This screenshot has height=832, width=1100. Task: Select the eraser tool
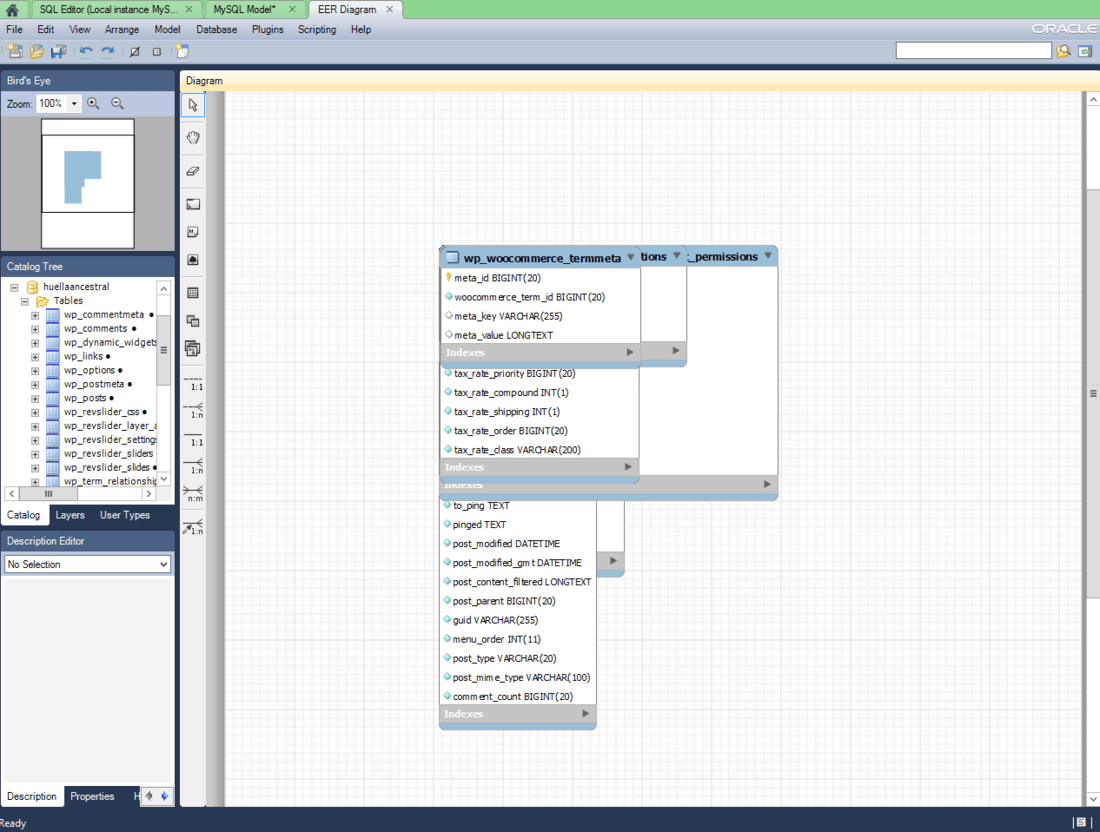(193, 170)
